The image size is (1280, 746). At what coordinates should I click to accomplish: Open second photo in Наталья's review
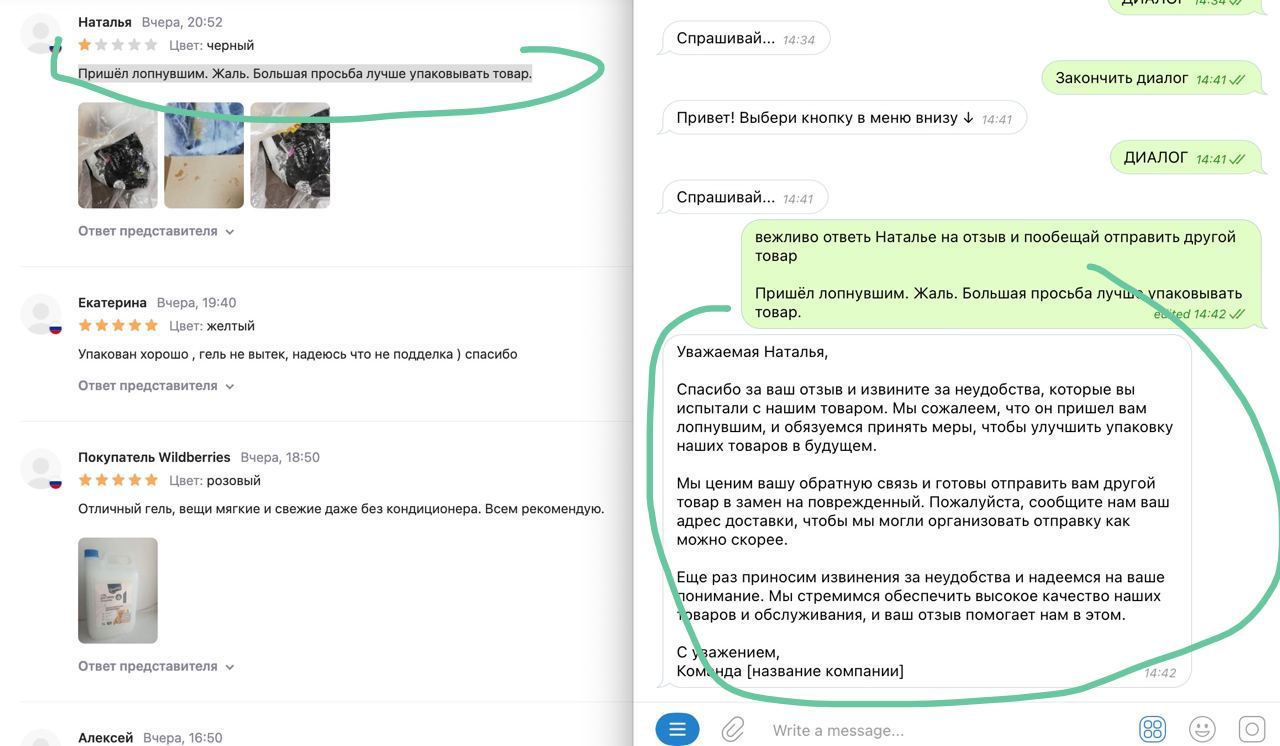point(204,155)
